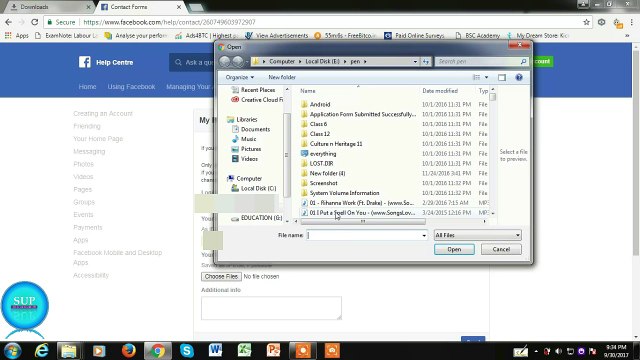Open the Creating an Account link

103,113
